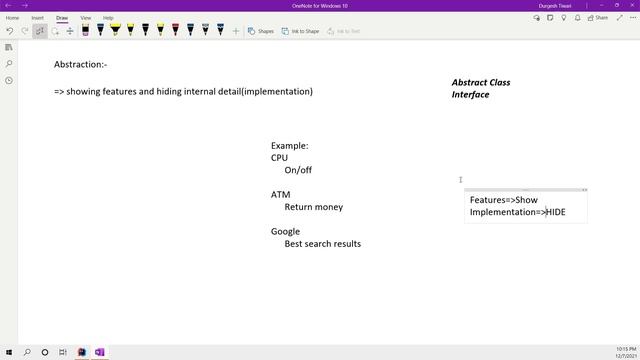
Task: Toggle the select objects or type text tool
Action: point(40,31)
